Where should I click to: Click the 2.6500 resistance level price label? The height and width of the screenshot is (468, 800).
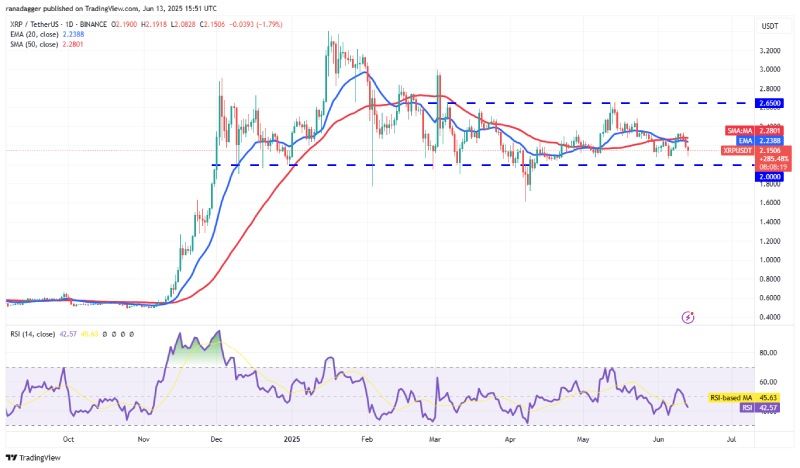click(769, 103)
